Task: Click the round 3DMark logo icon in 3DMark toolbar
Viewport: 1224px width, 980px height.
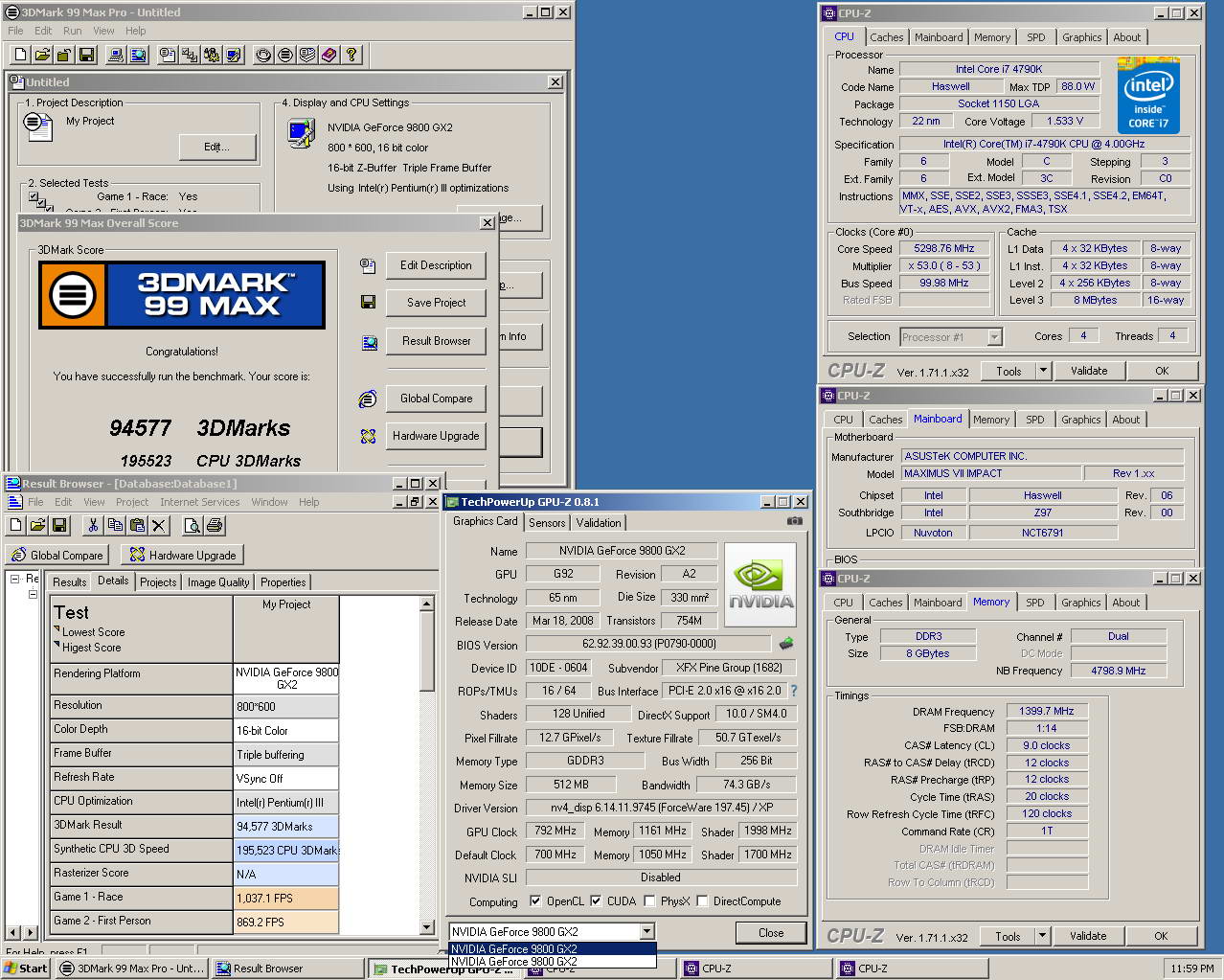Action: (x=285, y=55)
